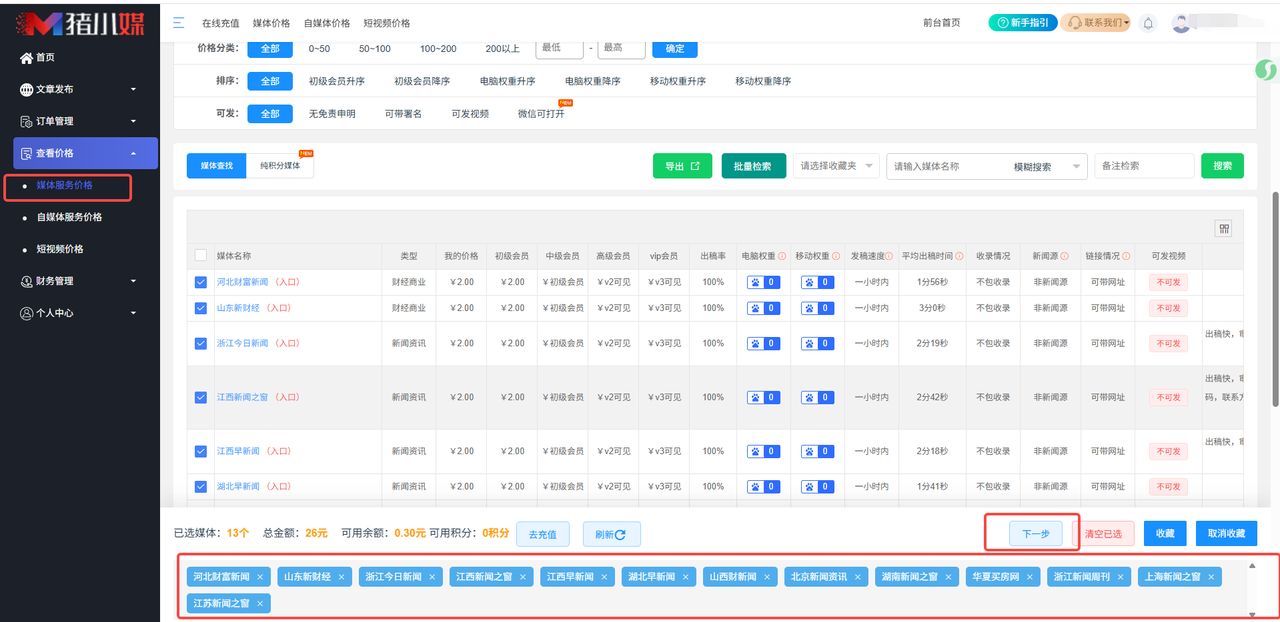Uncheck the 湖北早新闻 row checkbox

(x=201, y=486)
